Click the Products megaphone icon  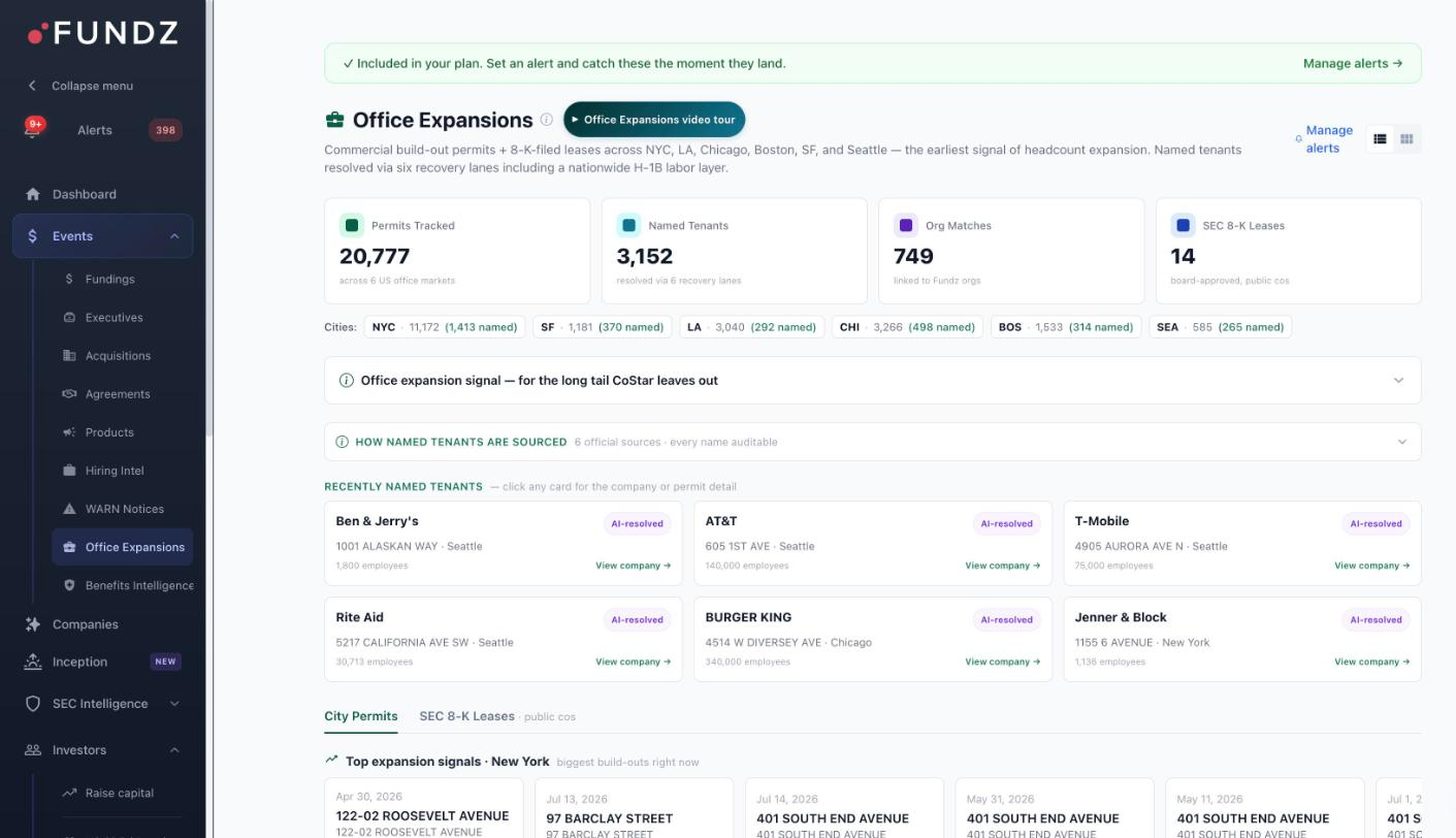[69, 432]
